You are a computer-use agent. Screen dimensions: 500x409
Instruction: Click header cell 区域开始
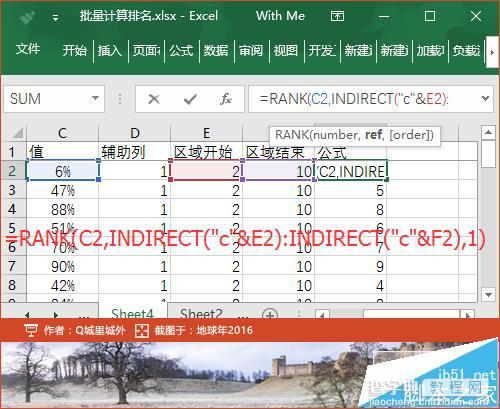[x=207, y=152]
